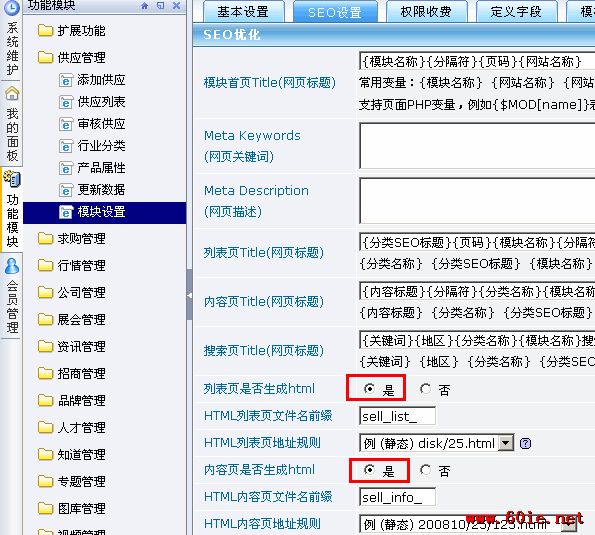Select 是 for 列表页是否生成html
This screenshot has height=535, width=595.
click(x=369, y=389)
